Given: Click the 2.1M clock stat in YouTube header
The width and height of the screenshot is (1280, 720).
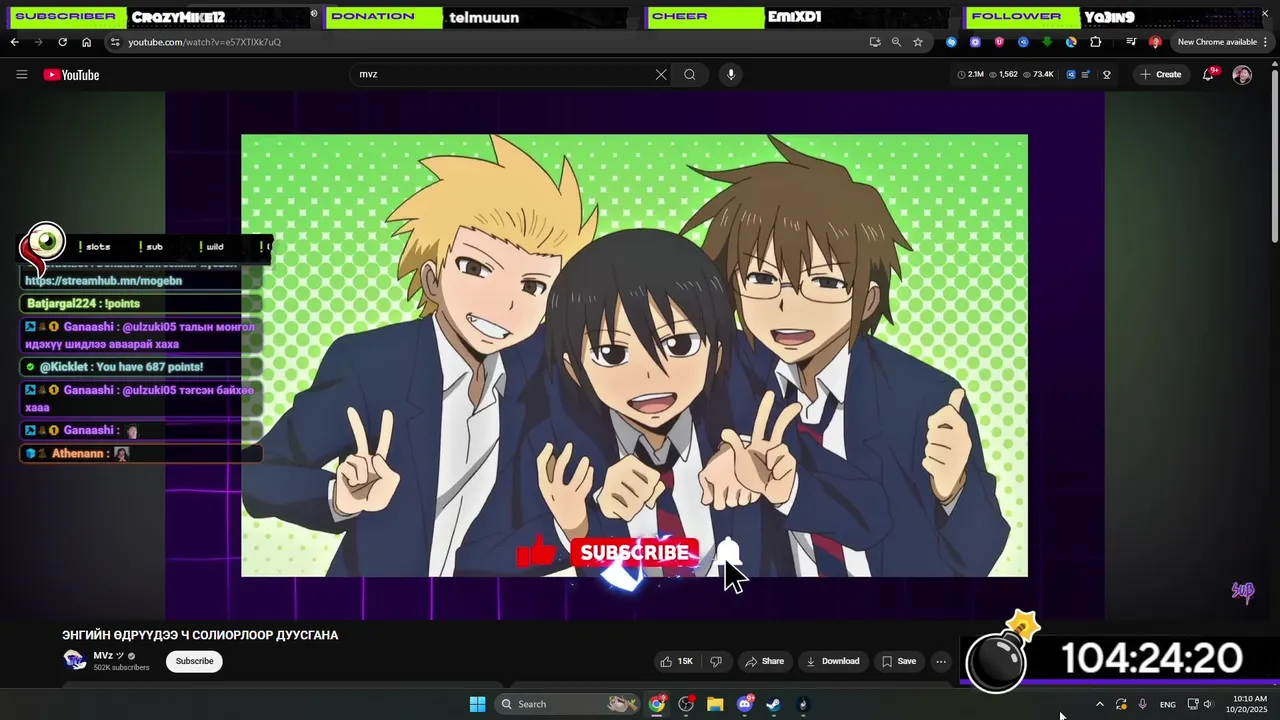Looking at the screenshot, I should pyautogui.click(x=971, y=74).
